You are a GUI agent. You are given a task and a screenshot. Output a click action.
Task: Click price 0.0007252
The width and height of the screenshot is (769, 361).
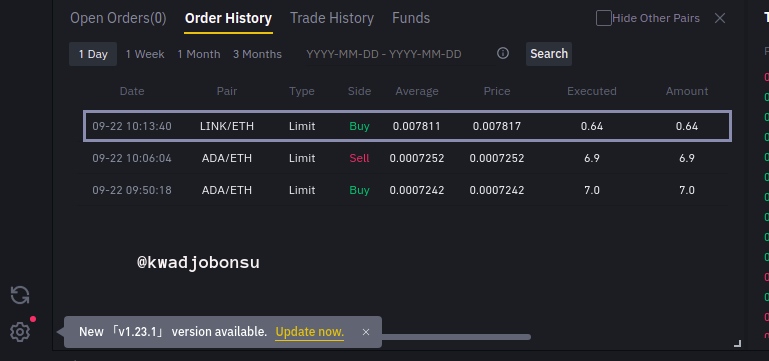click(x=497, y=158)
